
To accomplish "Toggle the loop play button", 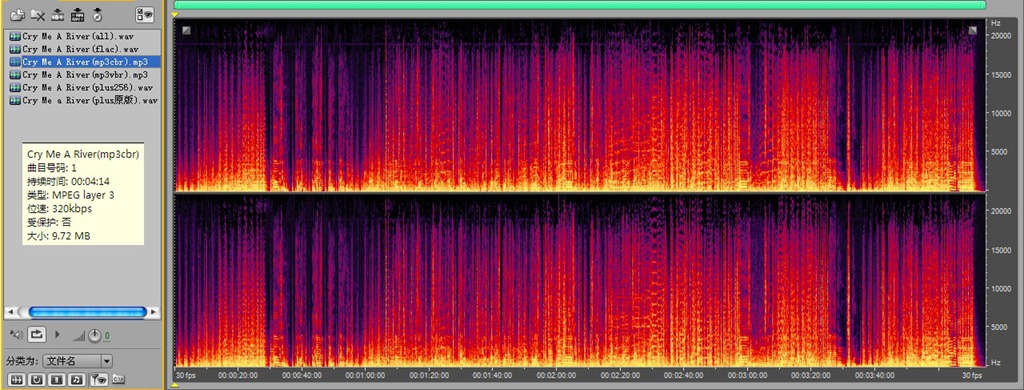I will pos(37,334).
